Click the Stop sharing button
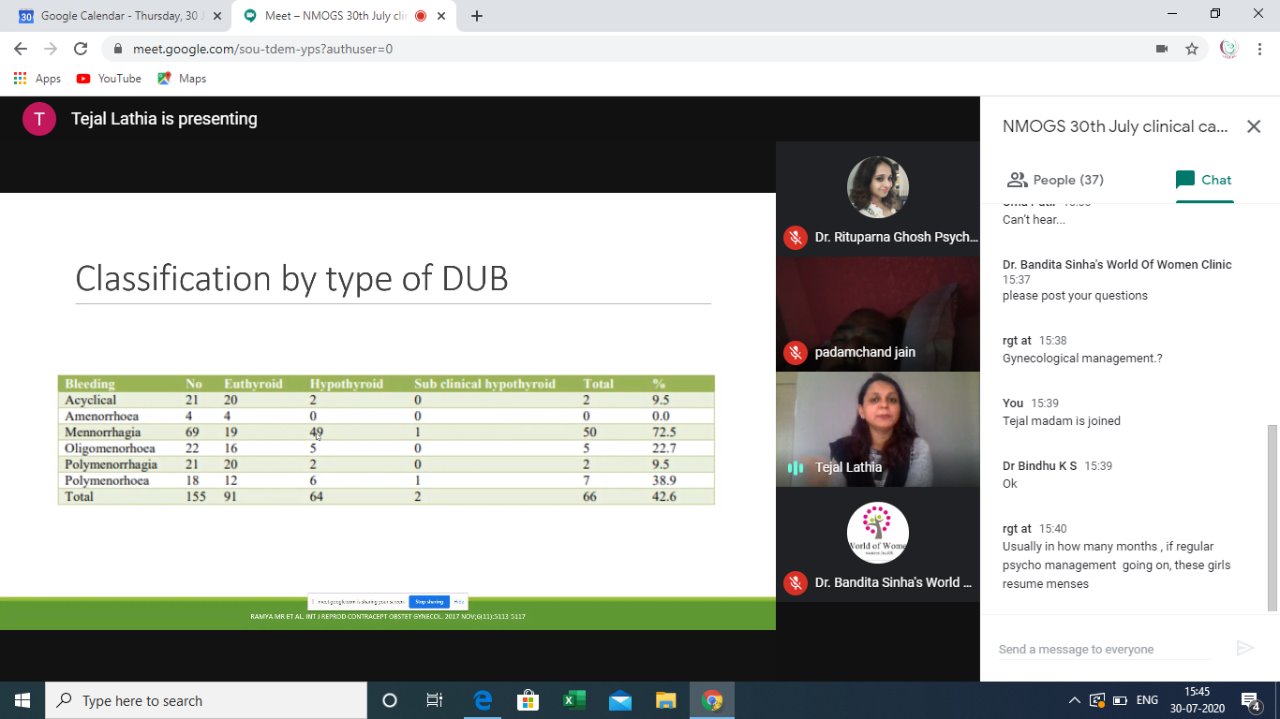1280x719 pixels. coord(429,602)
